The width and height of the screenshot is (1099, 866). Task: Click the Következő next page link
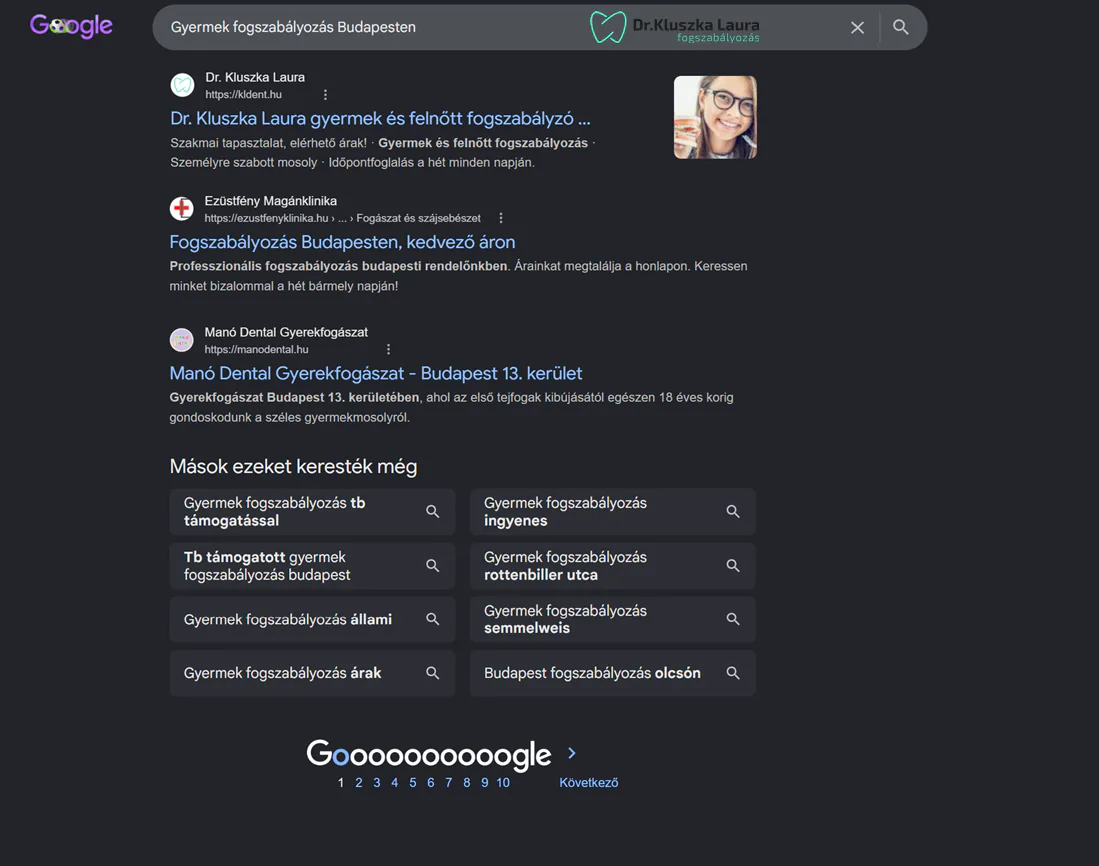point(589,783)
